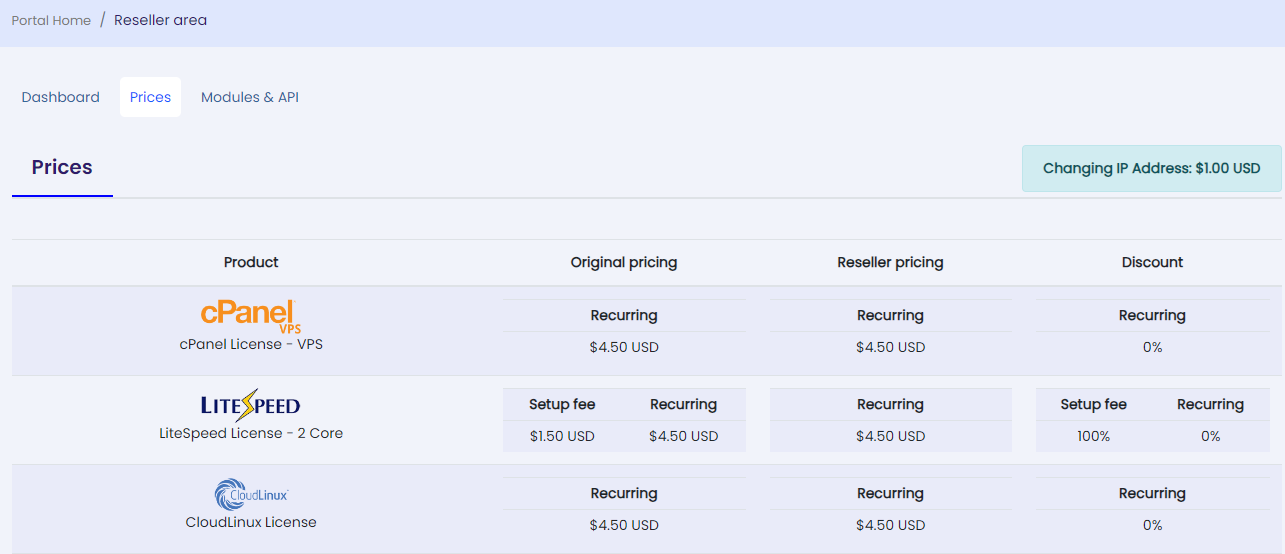Viewport: 1285px width, 554px height.
Task: Click the Prices section heading
Action: [62, 167]
